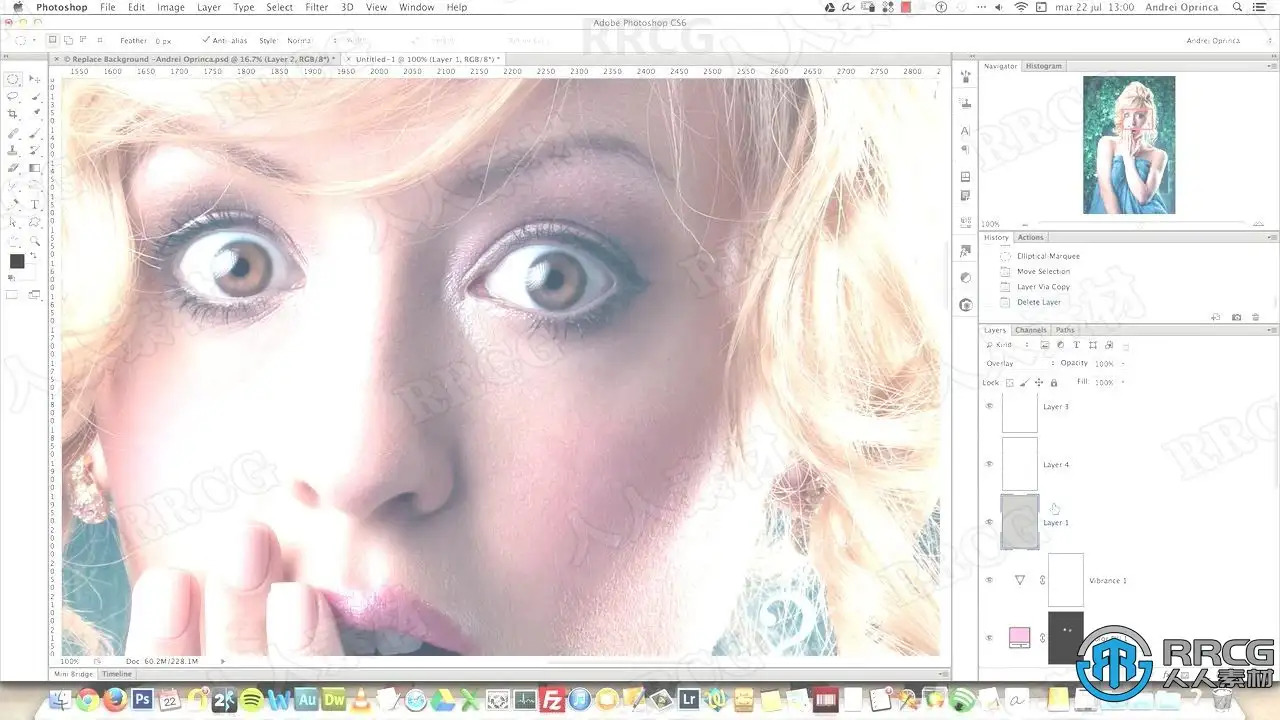The height and width of the screenshot is (720, 1280).
Task: Open the Timeline tab
Action: 116,674
